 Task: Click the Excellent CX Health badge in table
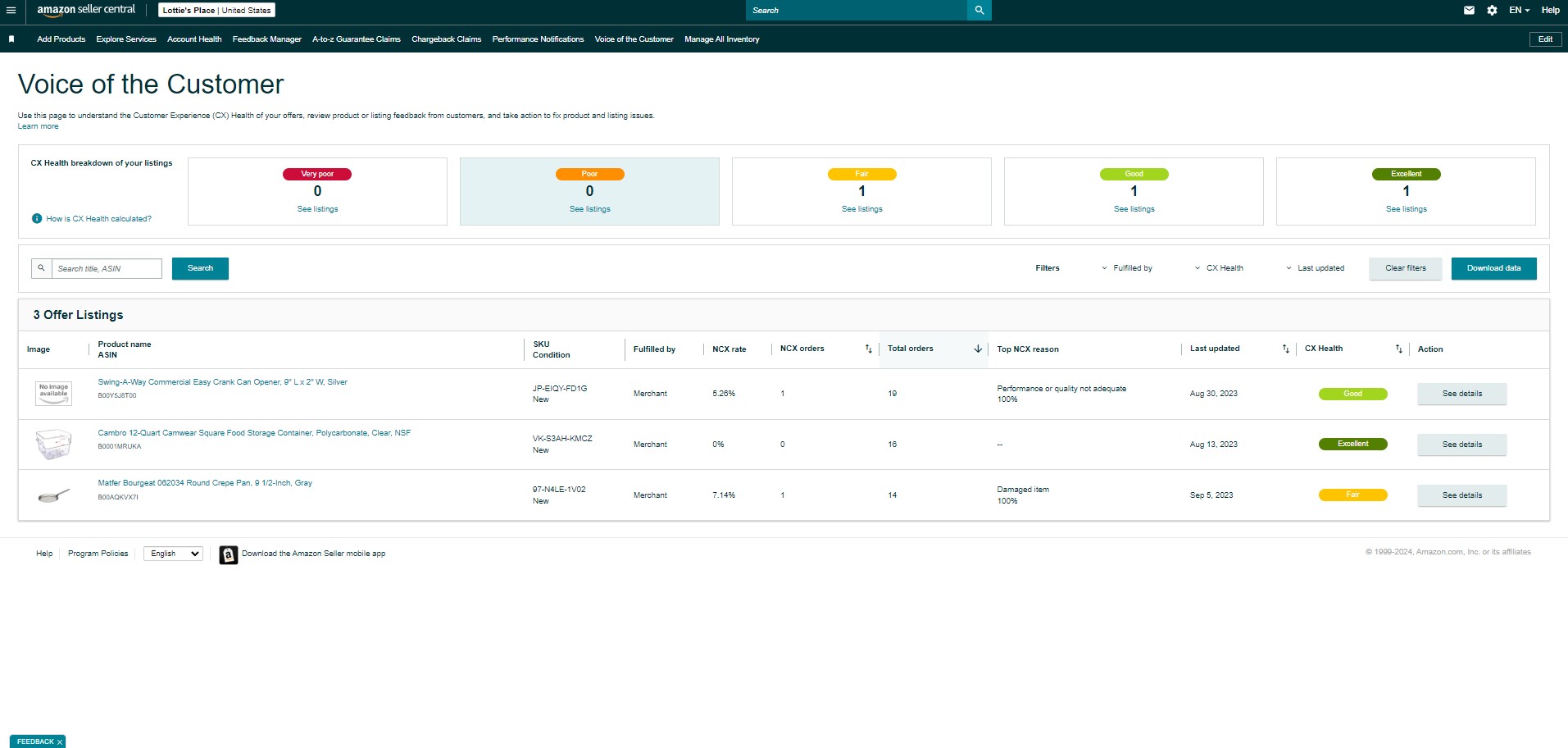click(x=1353, y=444)
